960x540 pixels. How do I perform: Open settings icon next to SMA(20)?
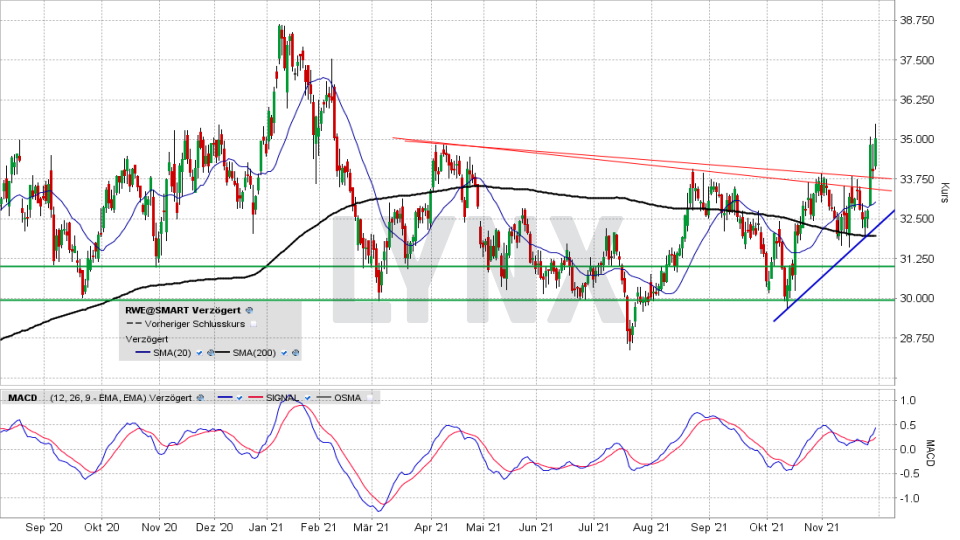coord(211,353)
